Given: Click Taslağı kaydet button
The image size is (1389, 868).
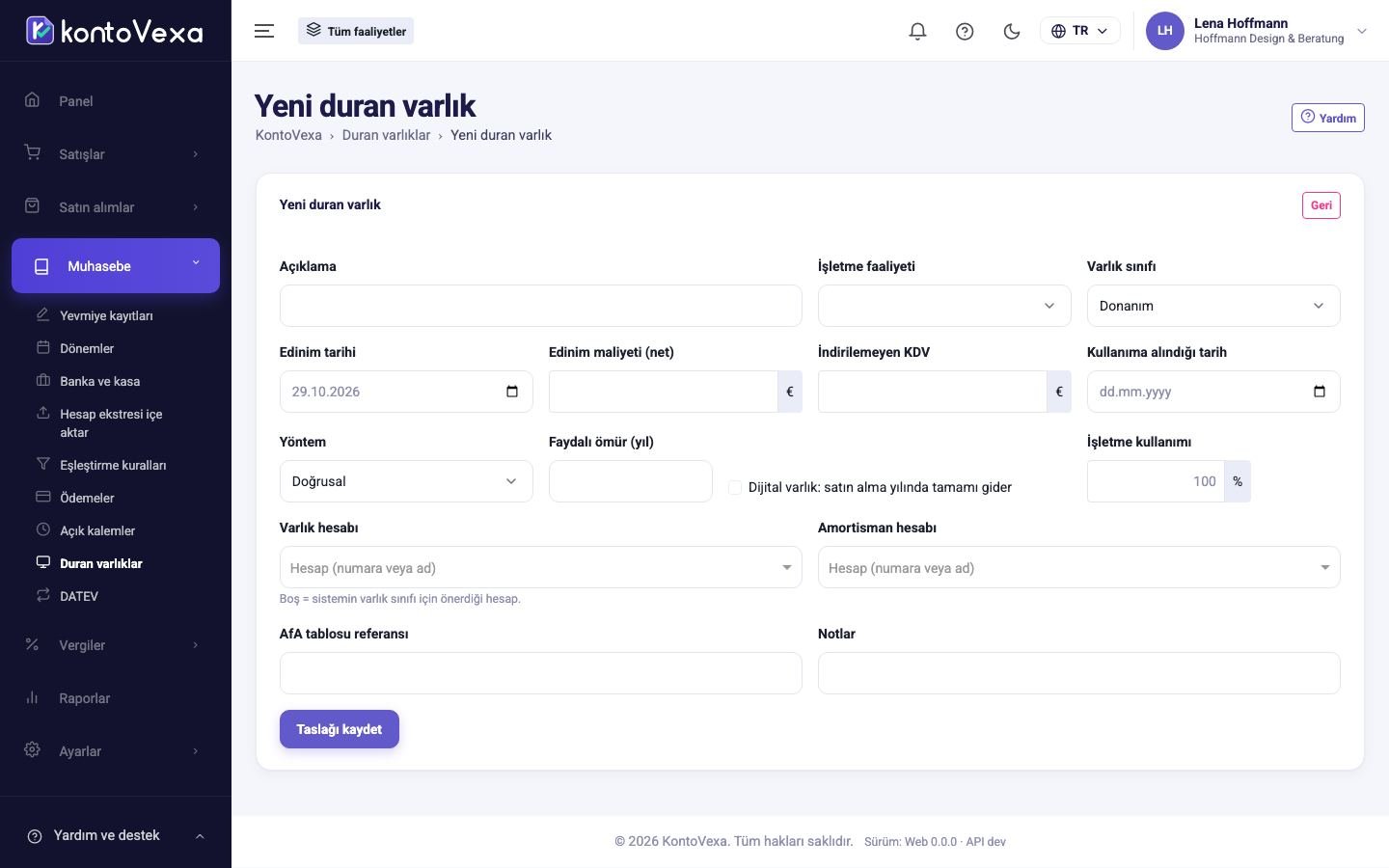Looking at the screenshot, I should 340,729.
